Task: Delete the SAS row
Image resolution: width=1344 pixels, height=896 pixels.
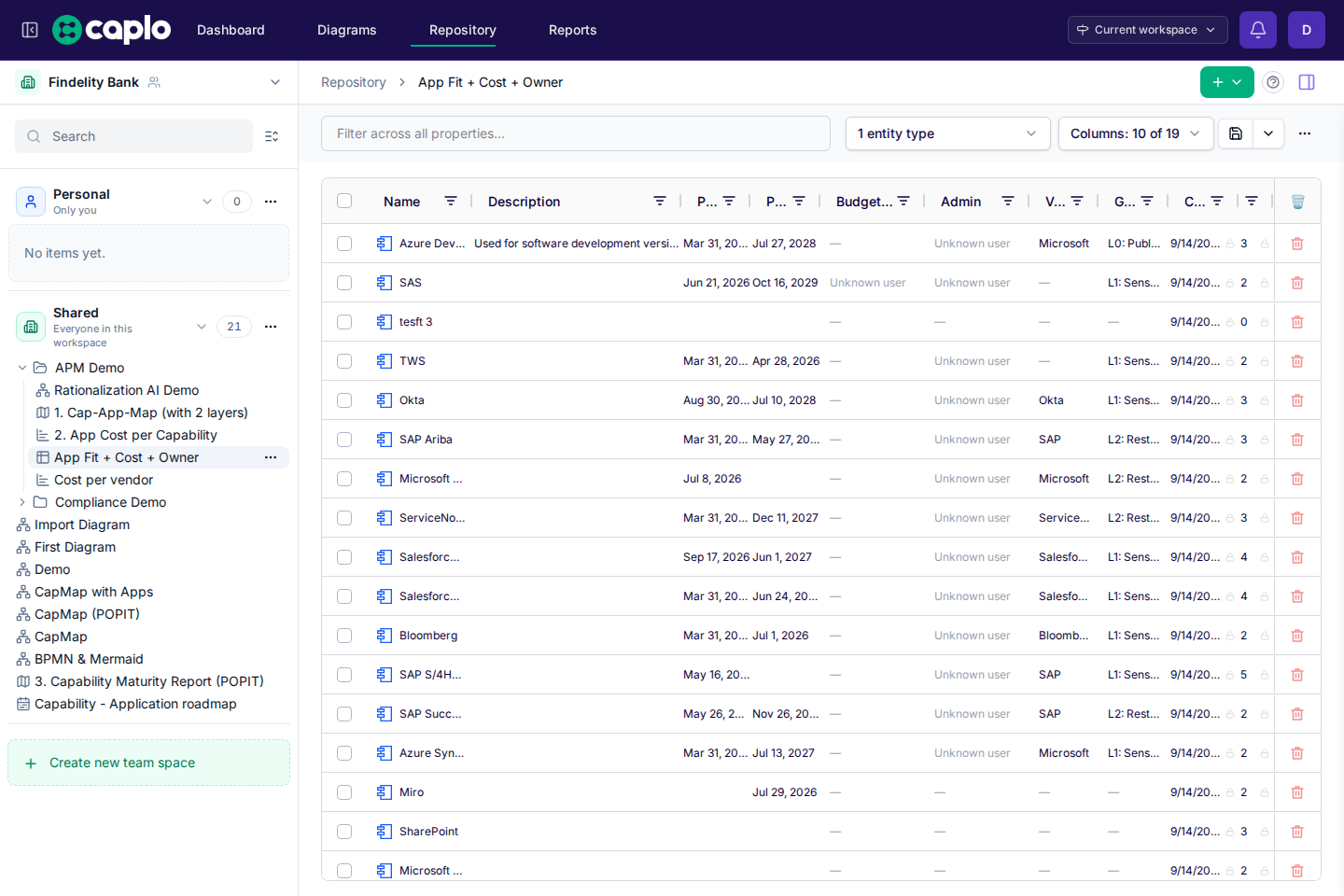Action: 1297,283
